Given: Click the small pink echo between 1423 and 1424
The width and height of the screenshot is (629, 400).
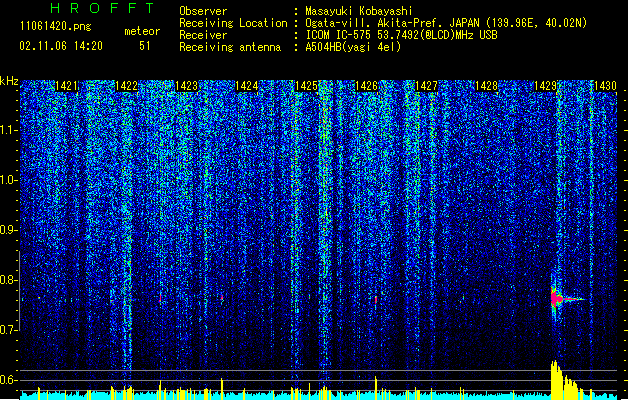Looking at the screenshot, I should pos(222,298).
